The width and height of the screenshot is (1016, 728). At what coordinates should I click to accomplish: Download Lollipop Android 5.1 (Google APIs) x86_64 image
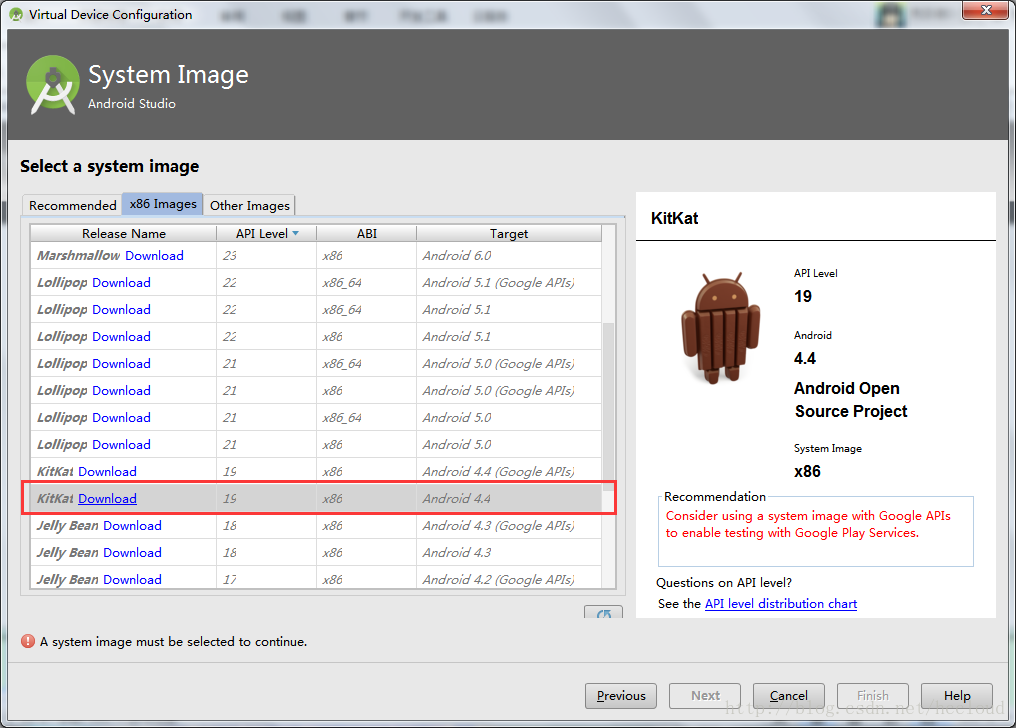[121, 283]
